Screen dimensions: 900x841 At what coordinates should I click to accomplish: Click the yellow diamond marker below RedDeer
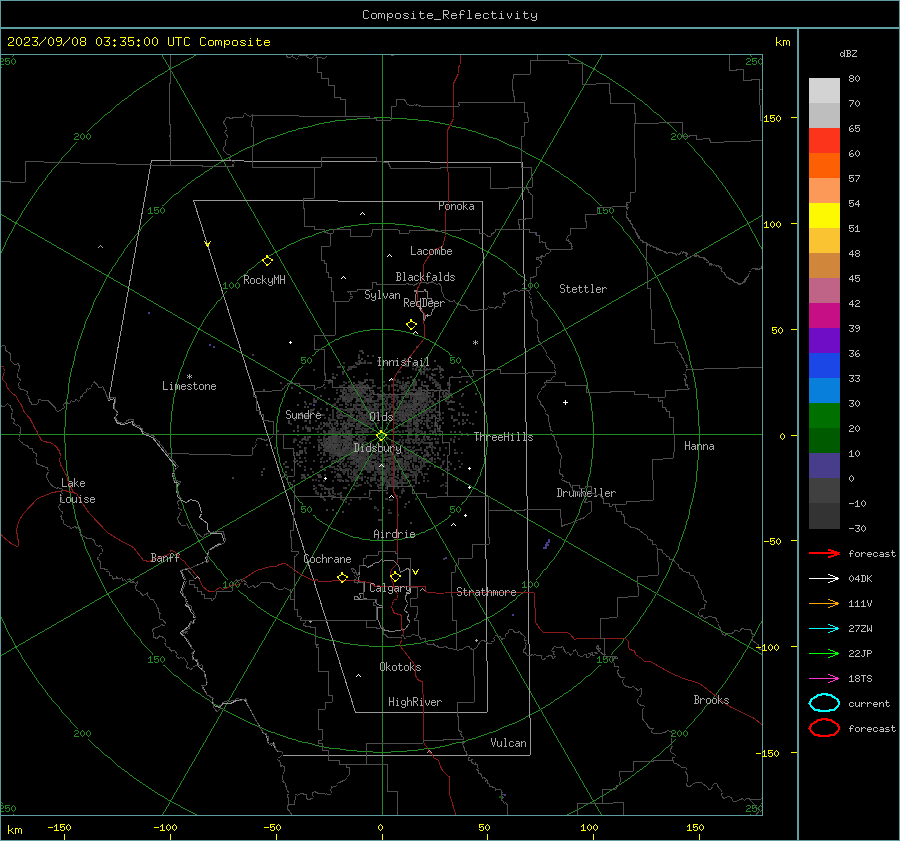412,325
